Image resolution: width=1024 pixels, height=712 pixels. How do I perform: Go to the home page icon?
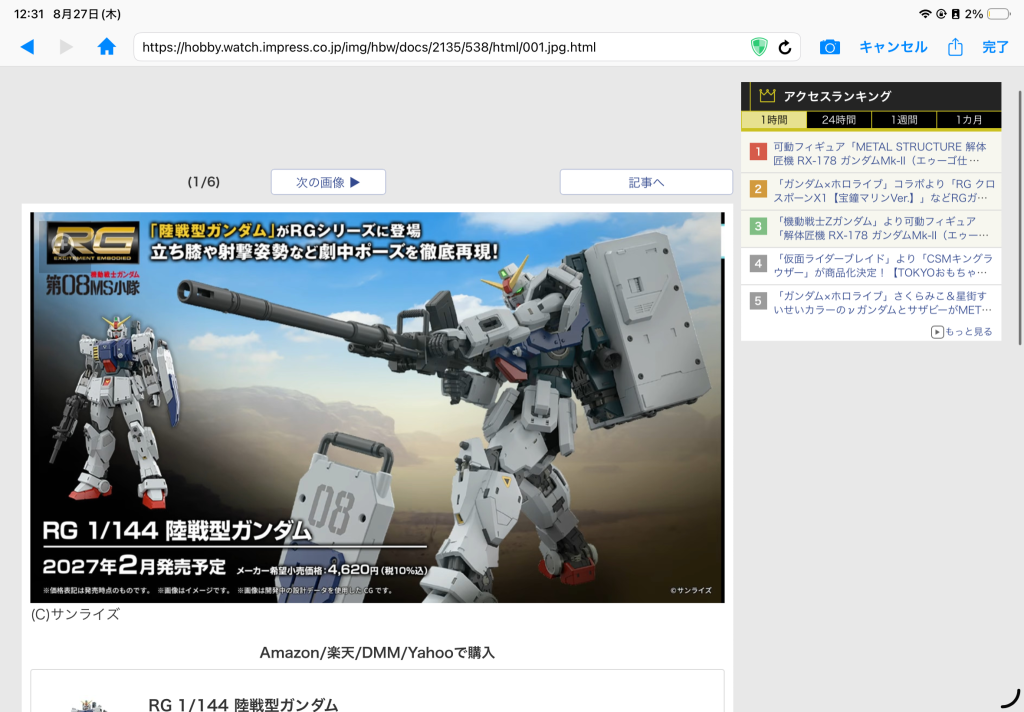(x=106, y=46)
